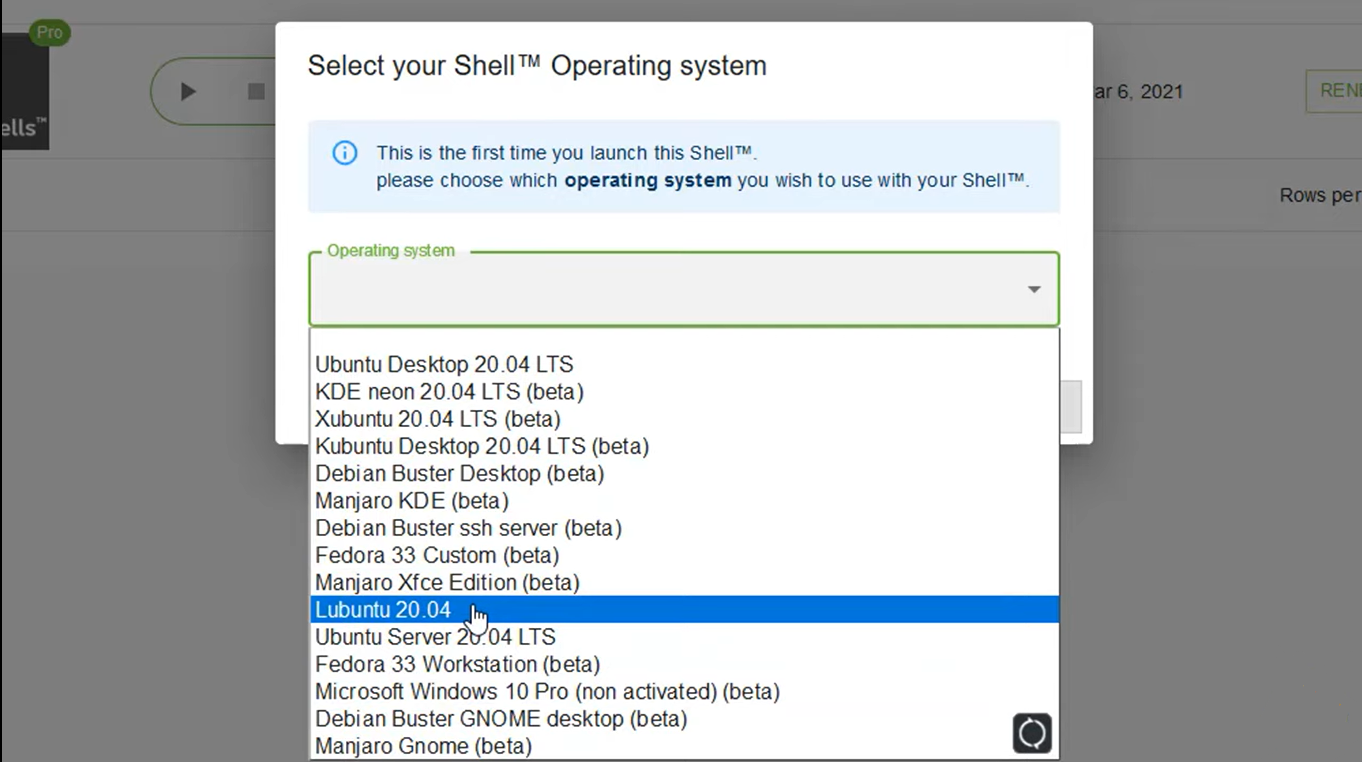Viewport: 1362px width, 762px height.
Task: Choose Fedora 33 Workstation beta
Action: tap(457, 664)
